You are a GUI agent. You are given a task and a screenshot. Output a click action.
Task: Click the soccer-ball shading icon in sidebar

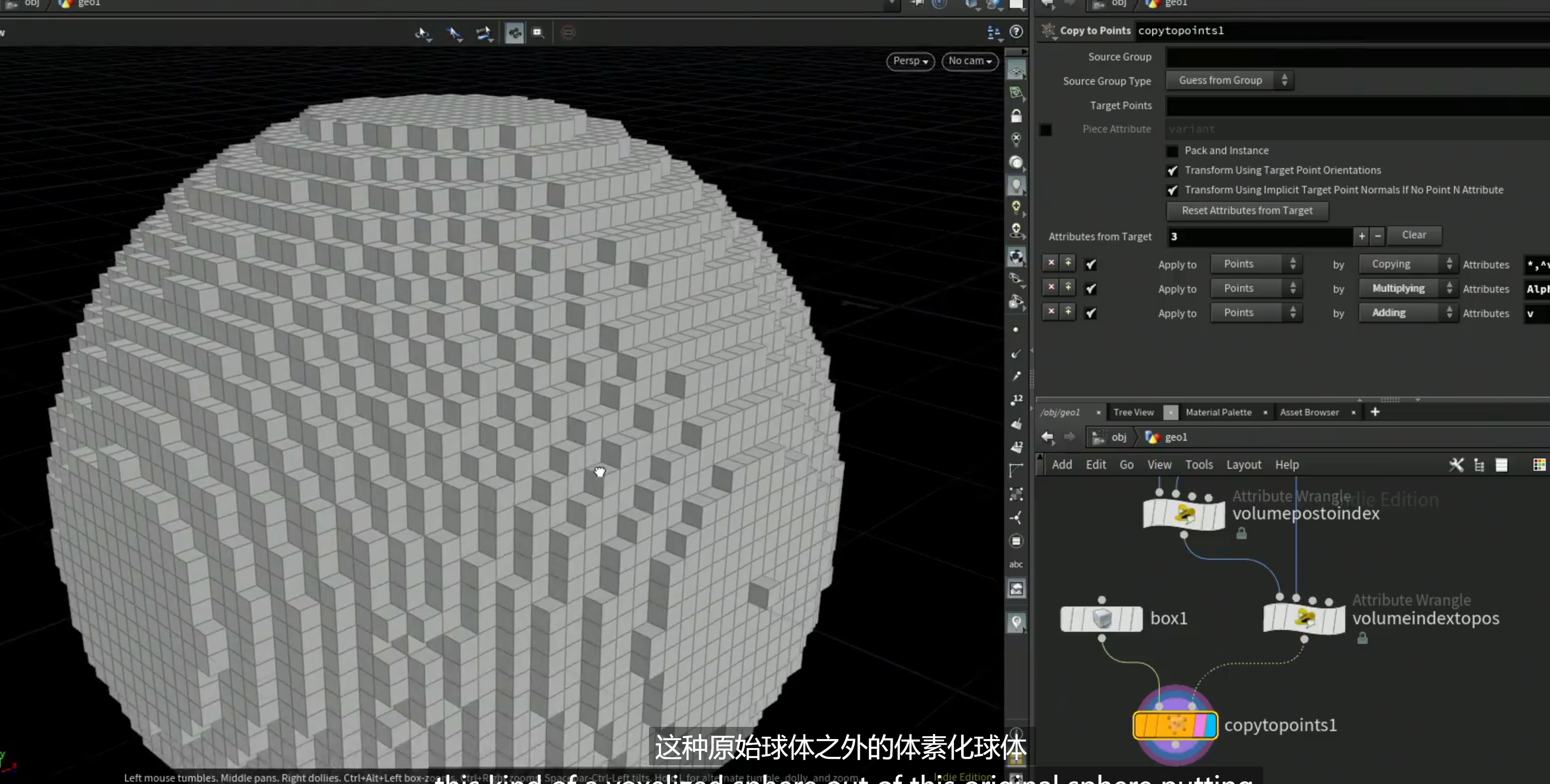click(1016, 257)
